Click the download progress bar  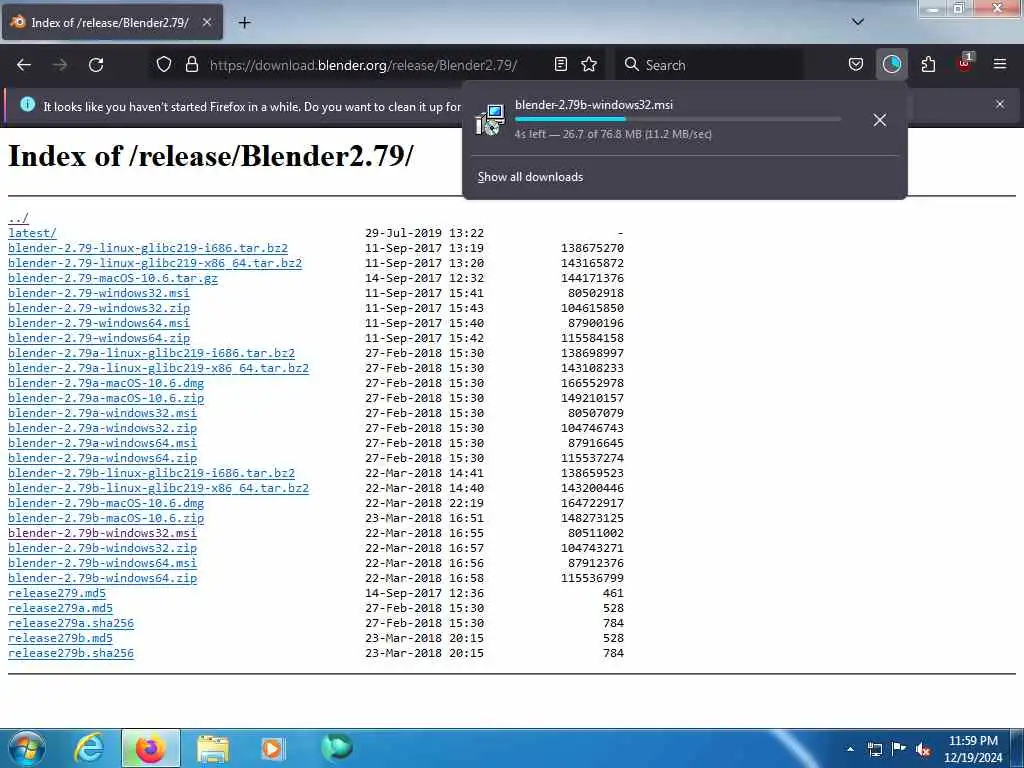677,120
